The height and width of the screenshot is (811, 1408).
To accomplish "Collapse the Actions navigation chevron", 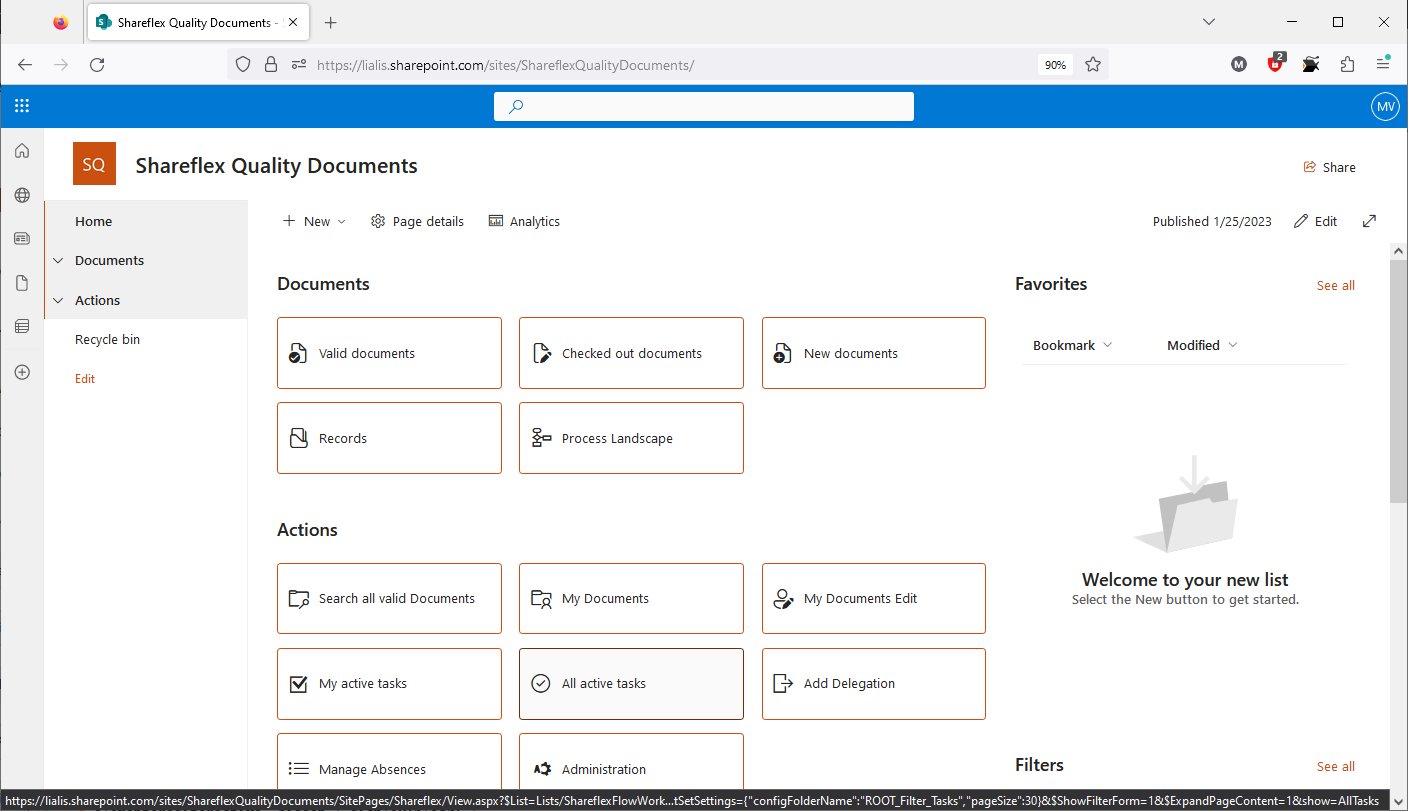I will [57, 300].
